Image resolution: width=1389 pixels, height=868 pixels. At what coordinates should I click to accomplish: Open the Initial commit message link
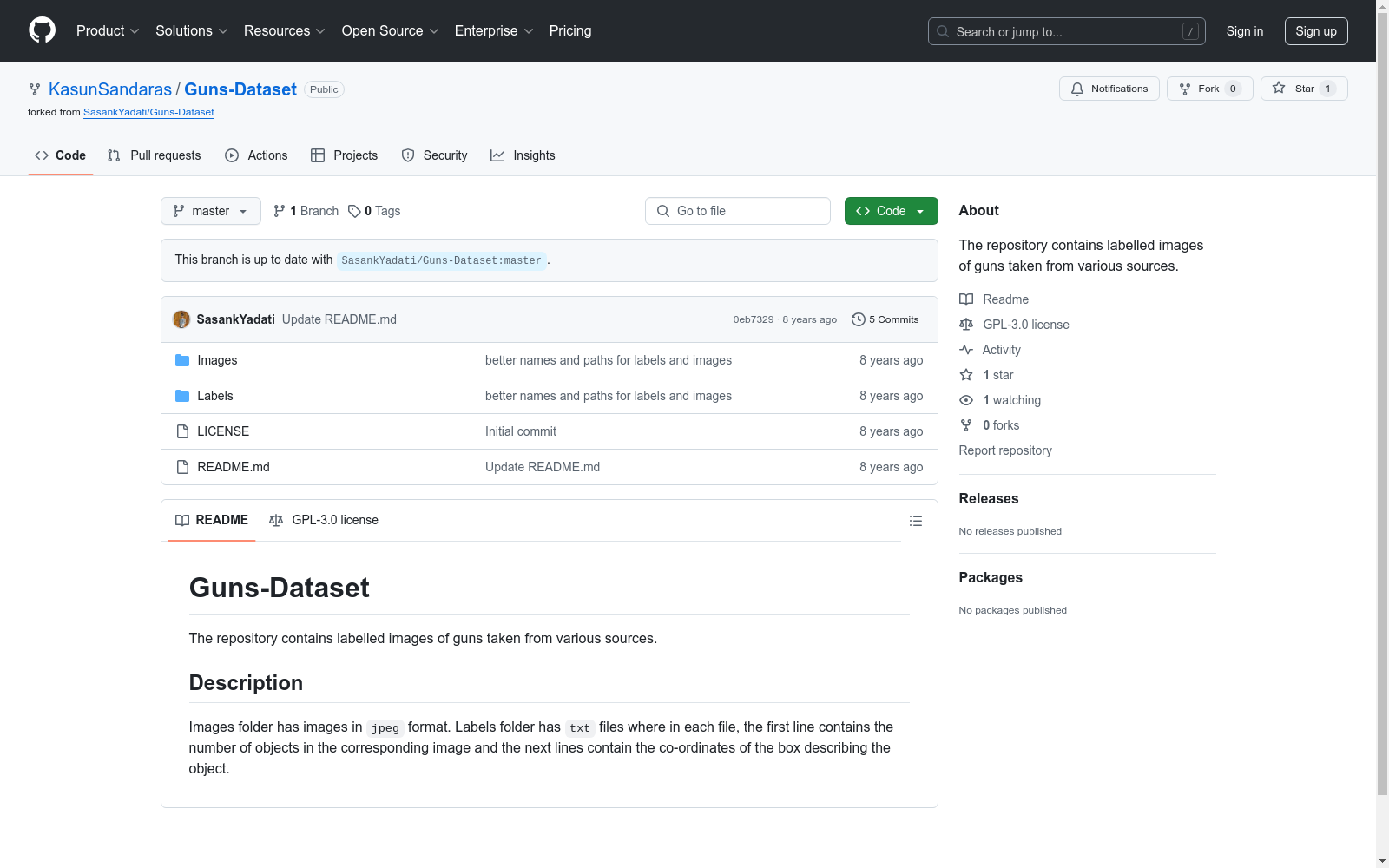(x=521, y=431)
